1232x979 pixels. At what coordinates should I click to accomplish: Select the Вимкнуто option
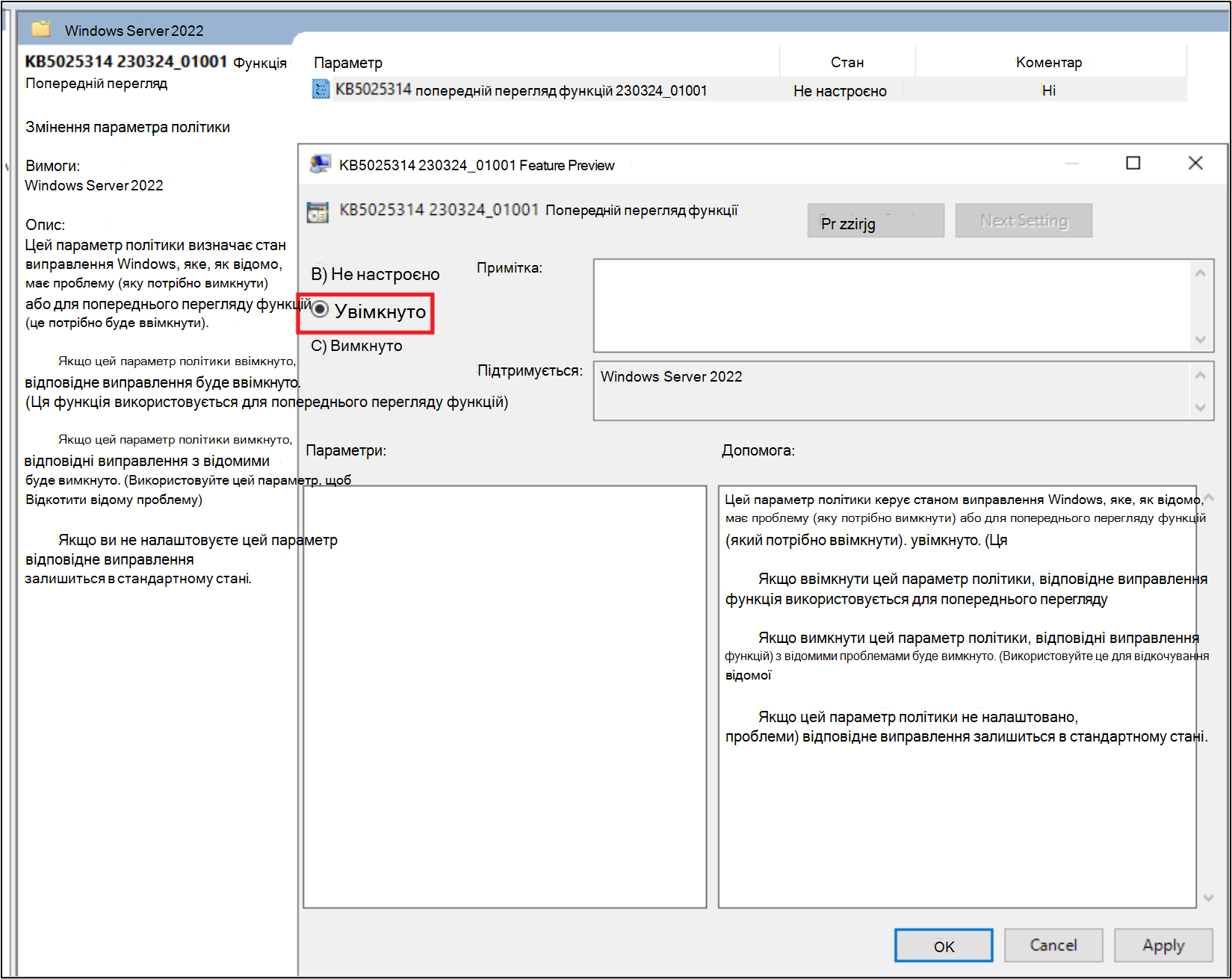(356, 346)
